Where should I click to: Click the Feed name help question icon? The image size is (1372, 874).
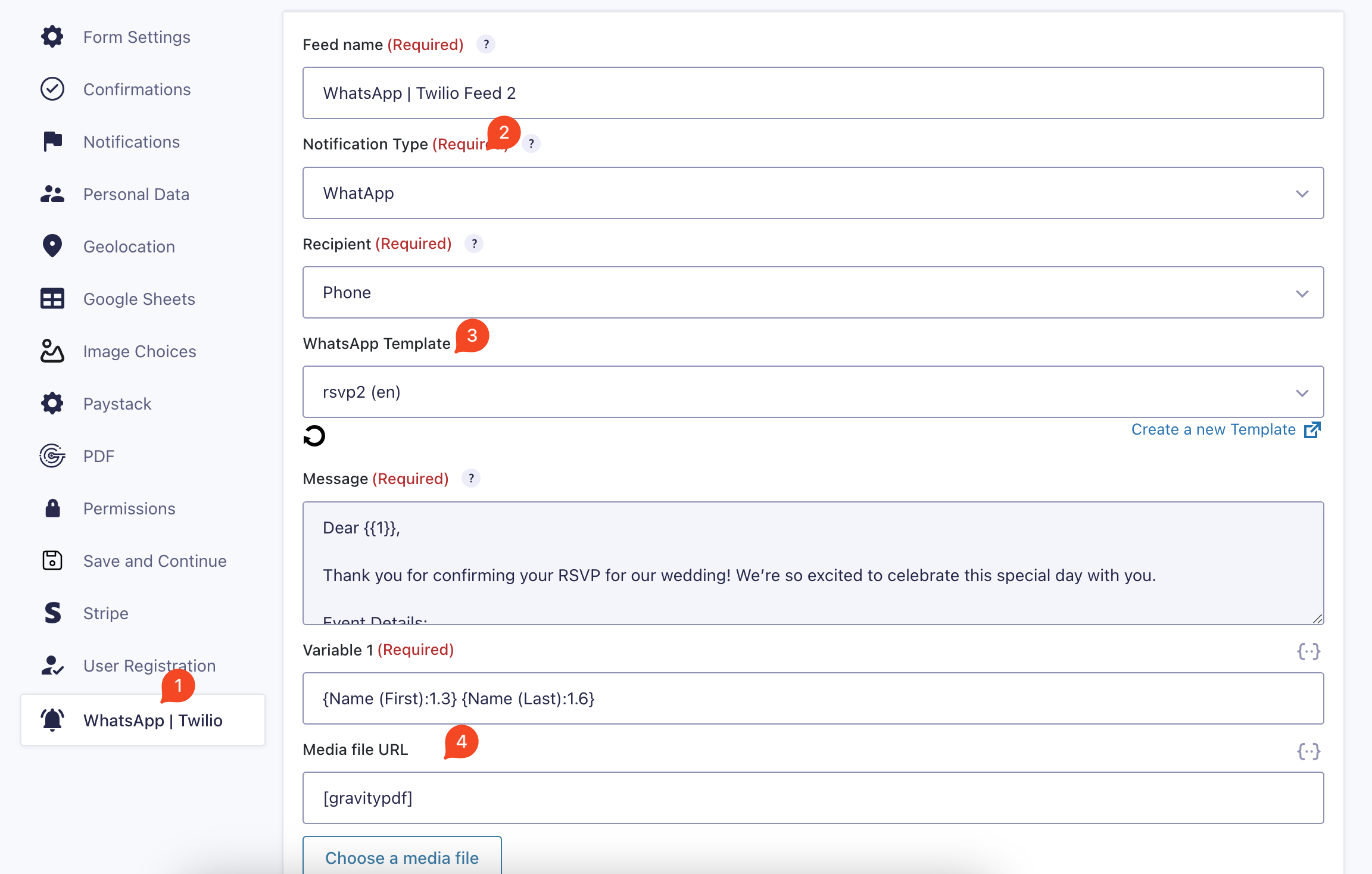tap(486, 45)
